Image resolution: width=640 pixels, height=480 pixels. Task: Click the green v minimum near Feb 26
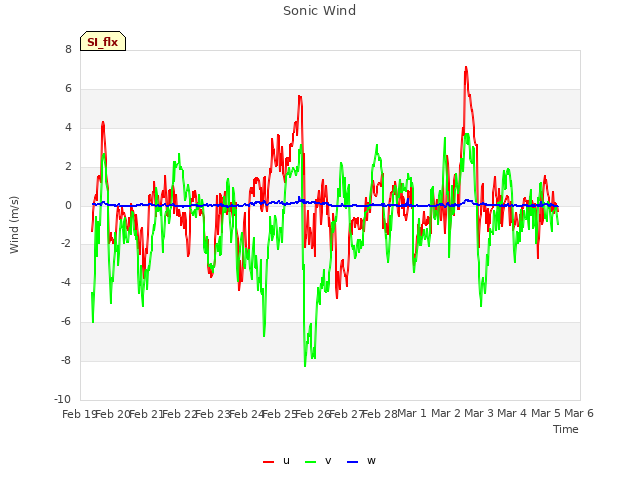click(x=305, y=366)
